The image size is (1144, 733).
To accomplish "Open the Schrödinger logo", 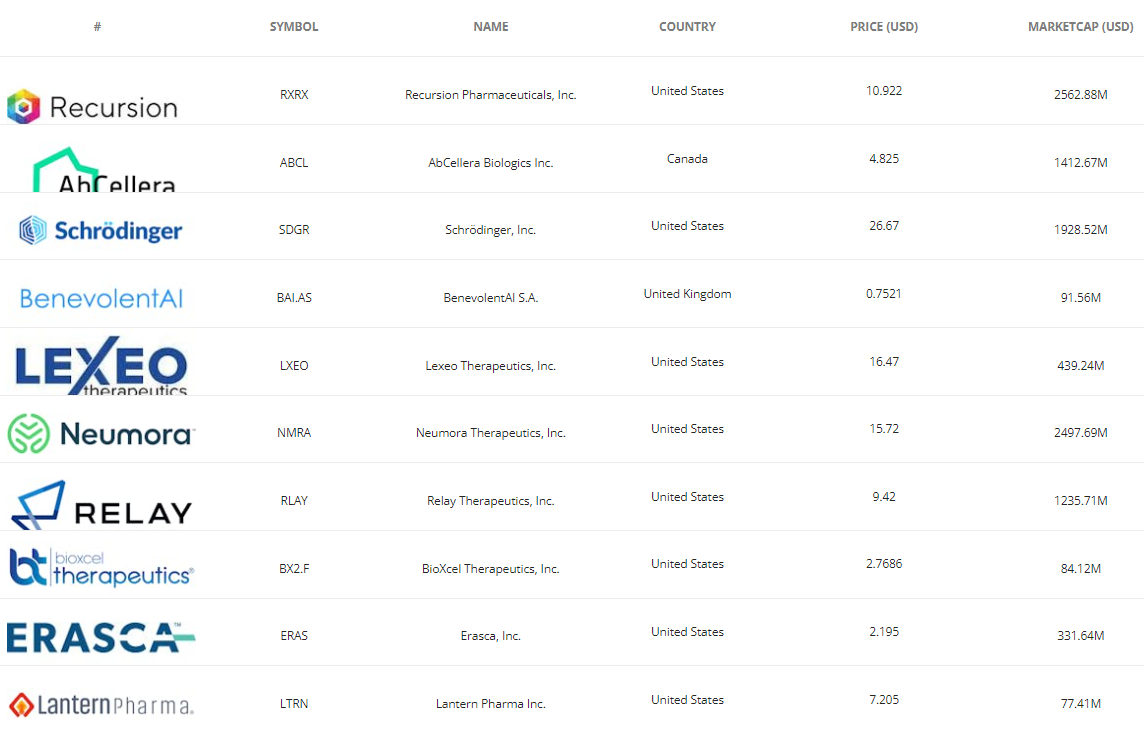I will pyautogui.click(x=101, y=231).
